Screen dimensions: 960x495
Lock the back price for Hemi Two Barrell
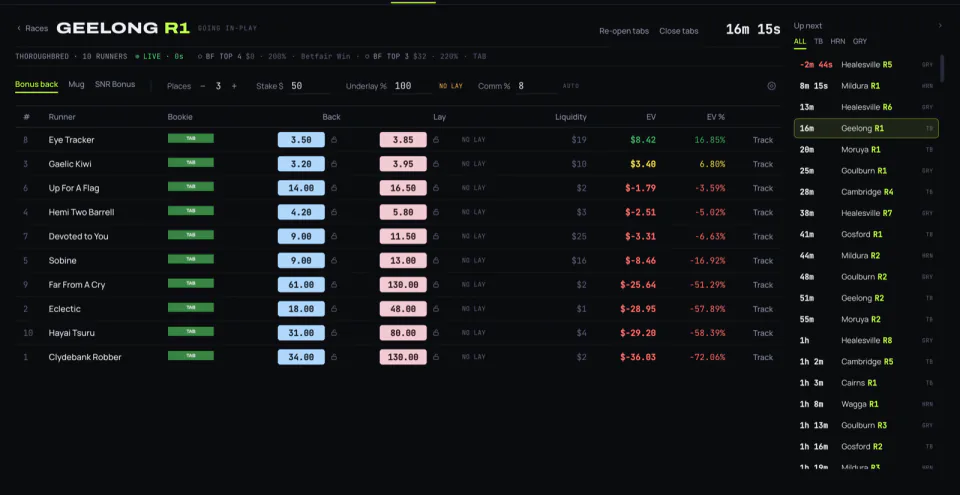click(x=334, y=212)
